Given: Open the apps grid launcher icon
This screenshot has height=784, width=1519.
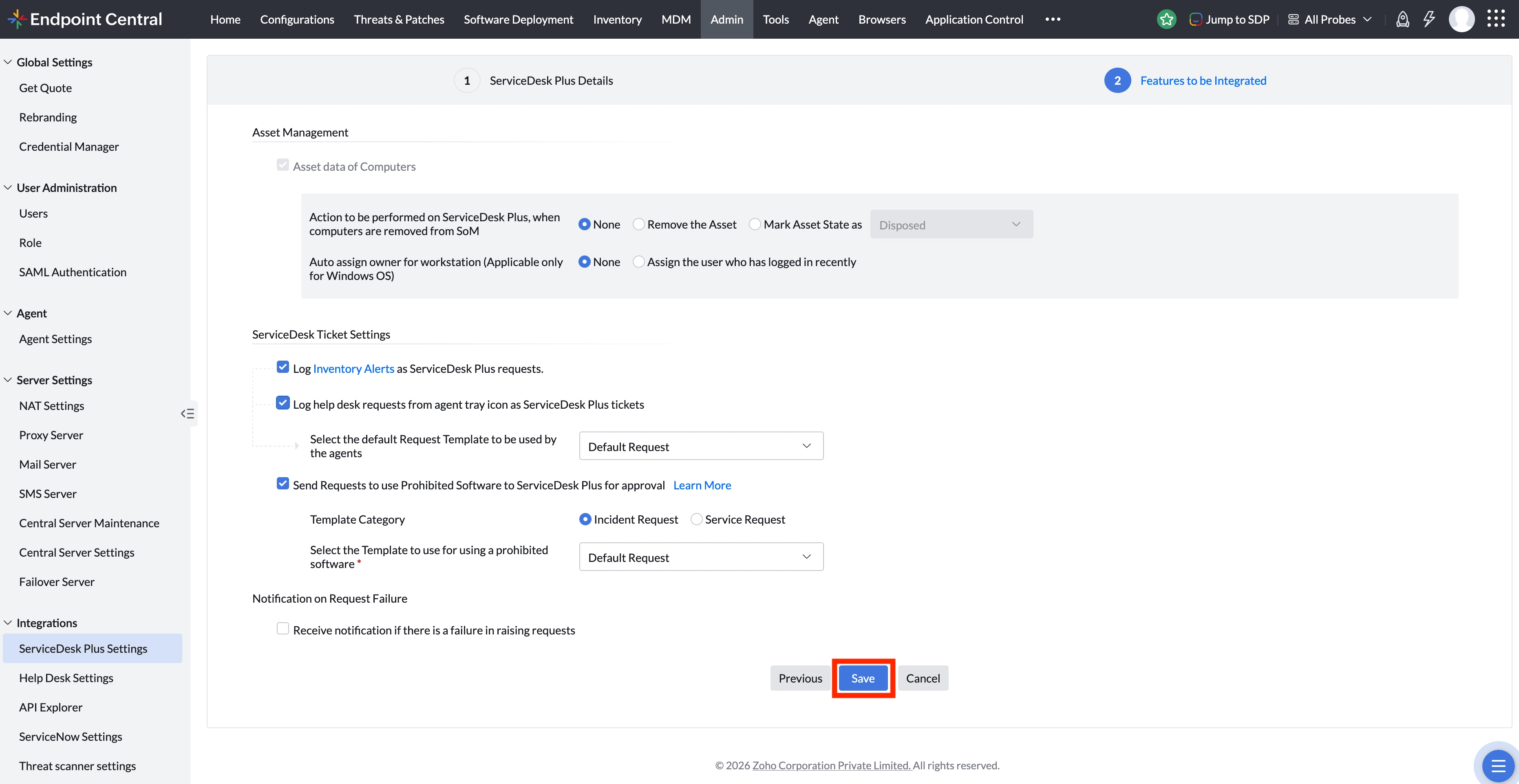Looking at the screenshot, I should [x=1496, y=19].
